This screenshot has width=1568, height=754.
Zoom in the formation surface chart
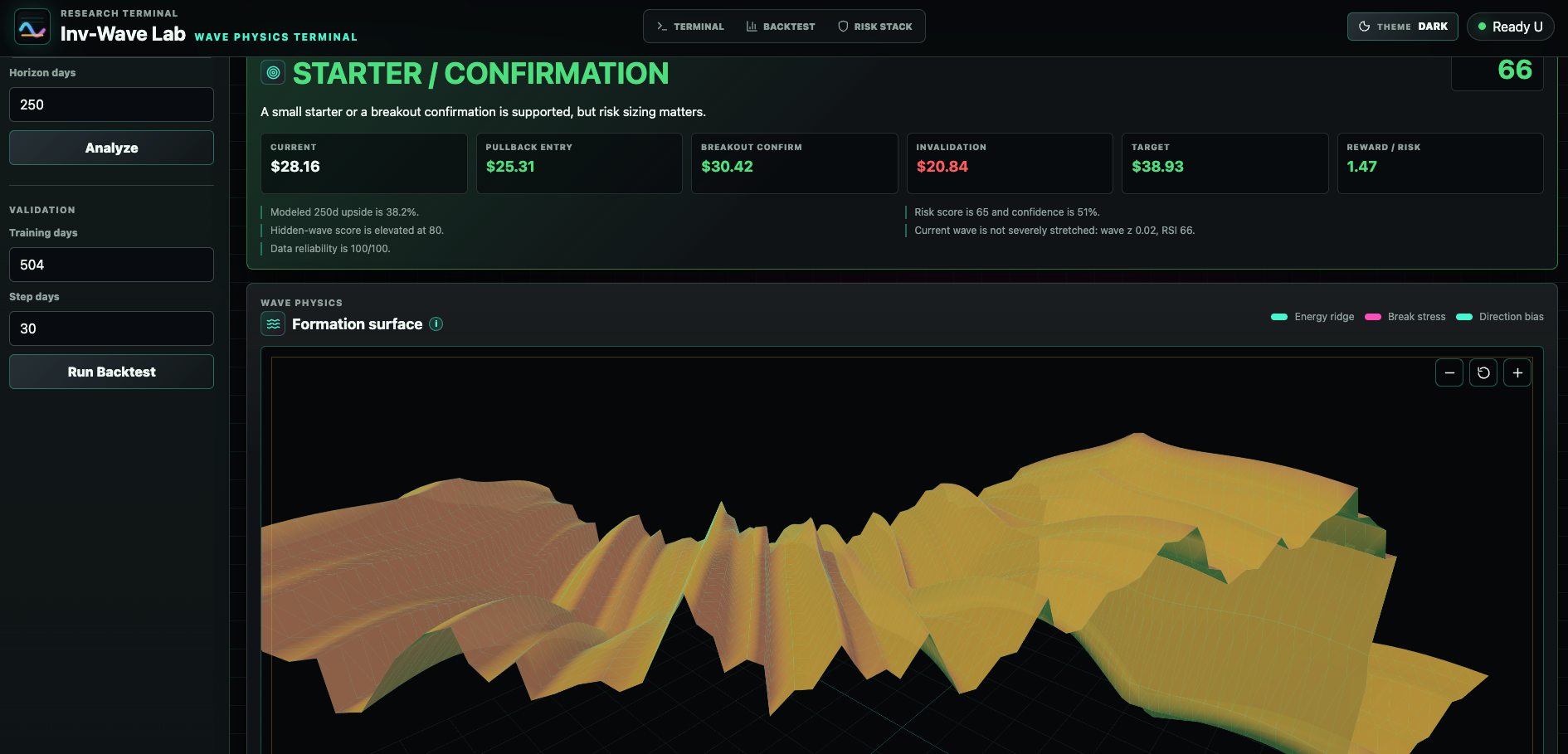[x=1517, y=372]
